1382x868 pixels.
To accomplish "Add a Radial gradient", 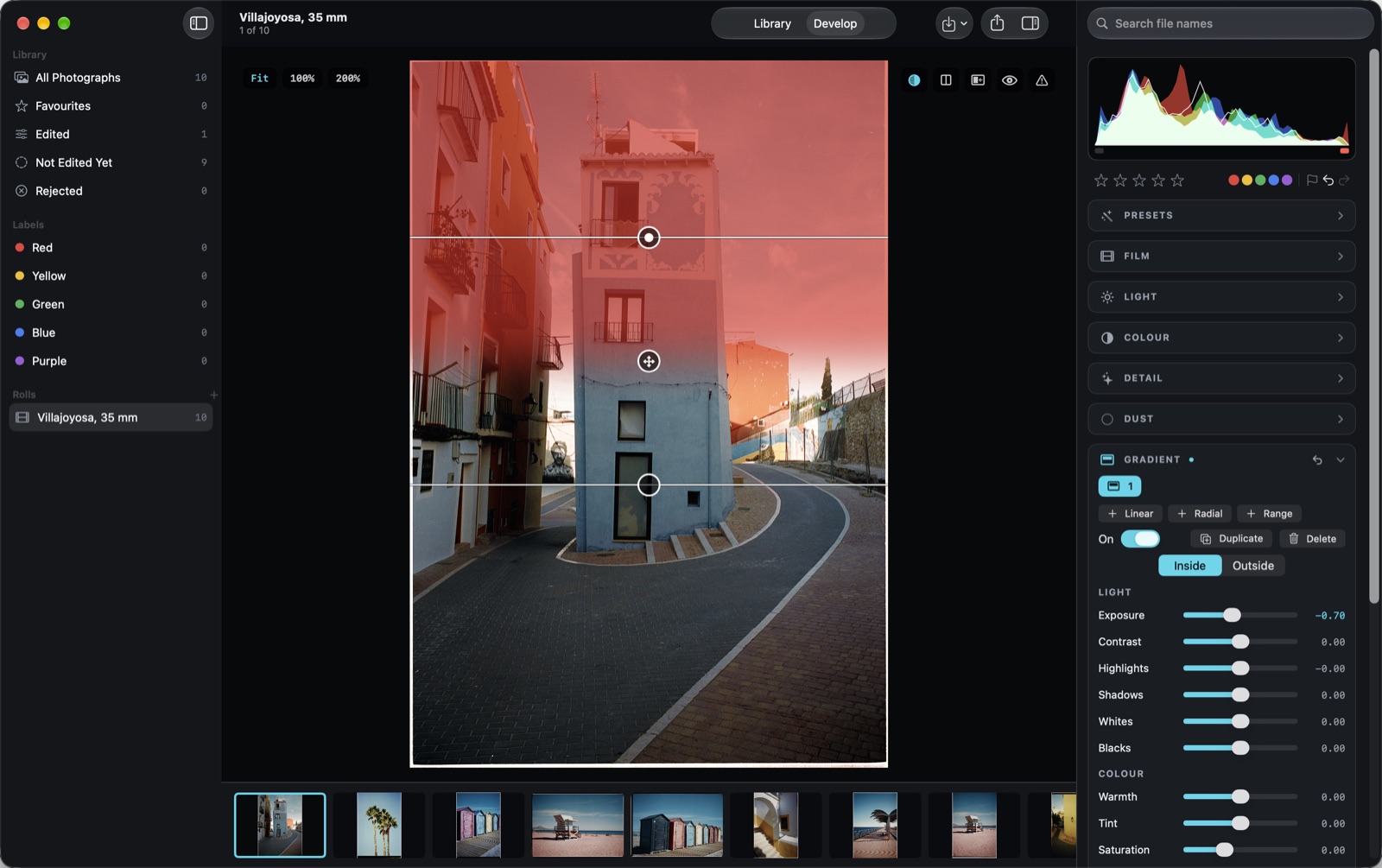I will click(1200, 514).
